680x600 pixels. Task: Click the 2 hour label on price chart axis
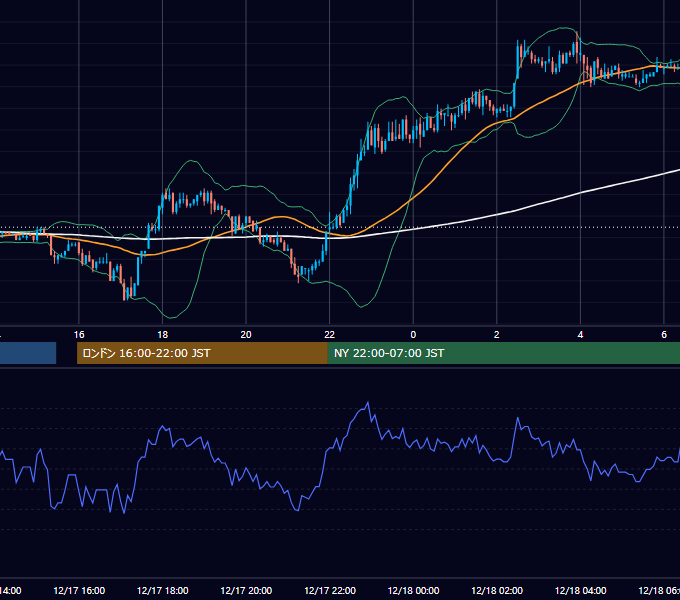point(497,334)
